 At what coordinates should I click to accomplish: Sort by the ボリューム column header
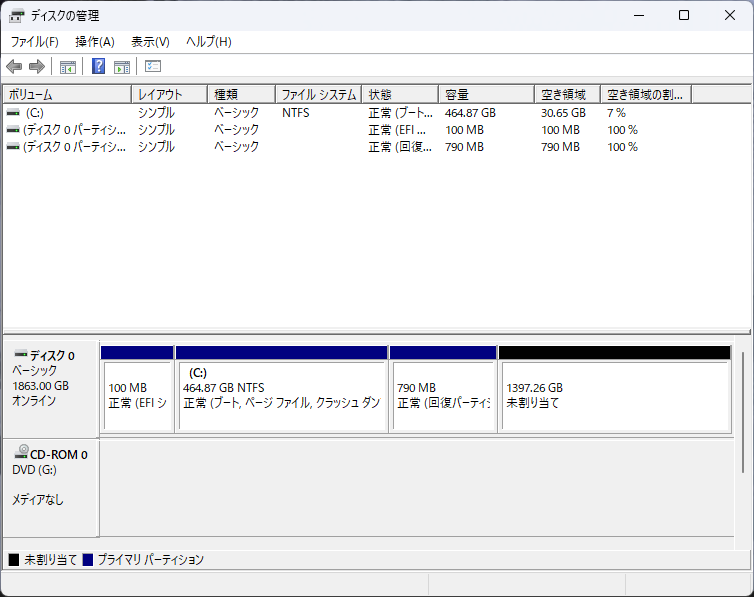[x=66, y=95]
